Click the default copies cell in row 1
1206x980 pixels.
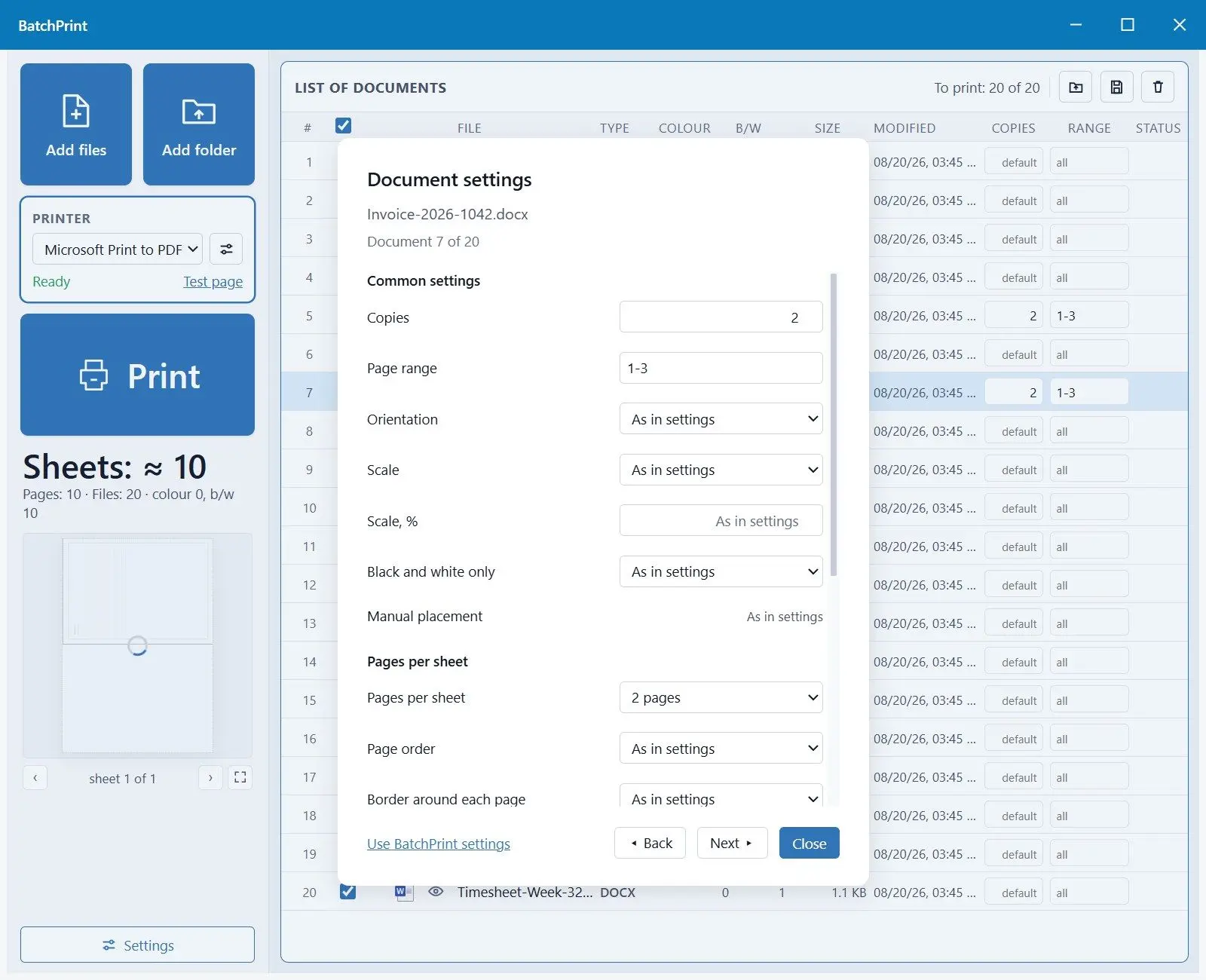pos(1014,161)
